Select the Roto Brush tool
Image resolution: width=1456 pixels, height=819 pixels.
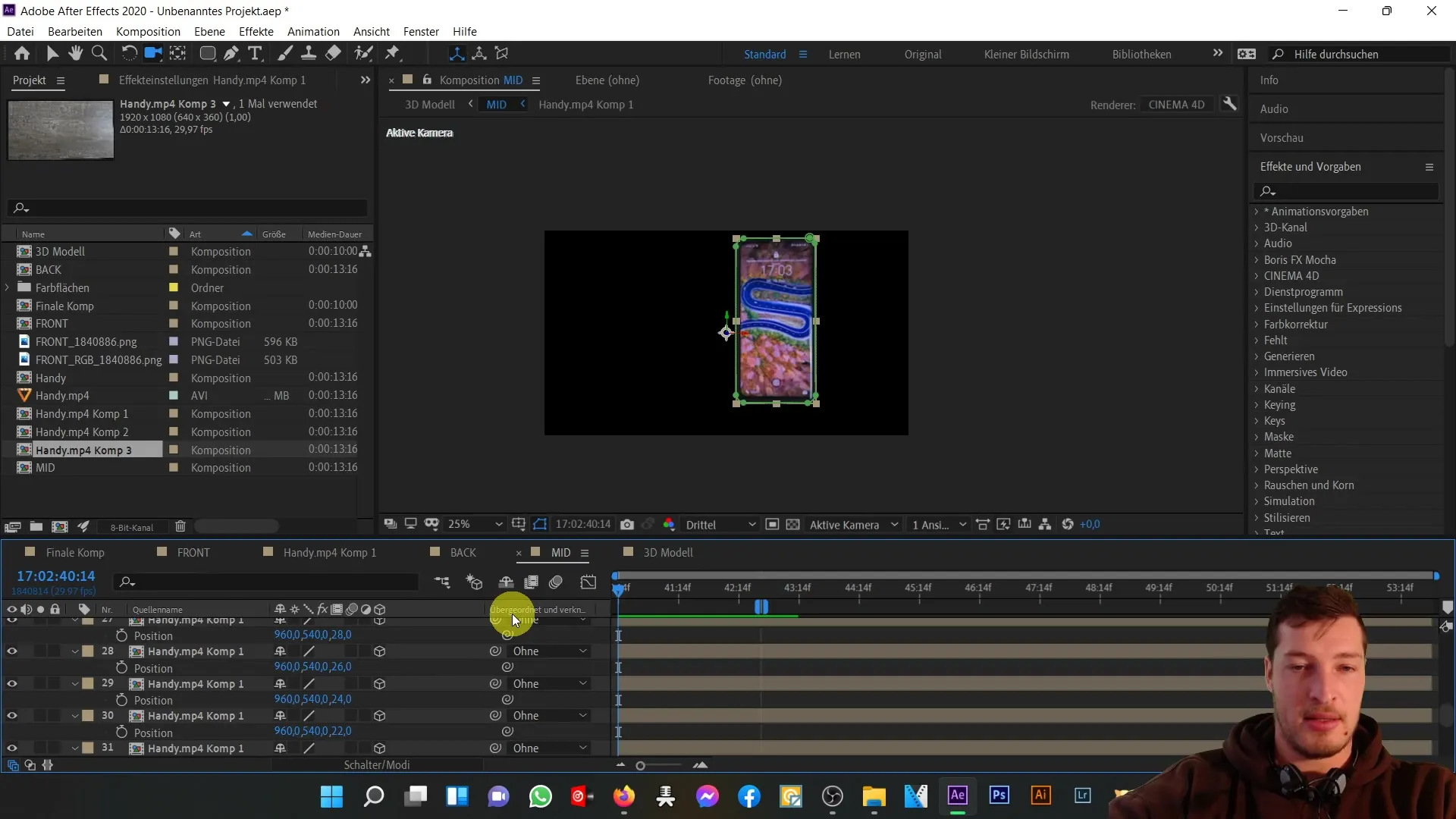click(364, 53)
